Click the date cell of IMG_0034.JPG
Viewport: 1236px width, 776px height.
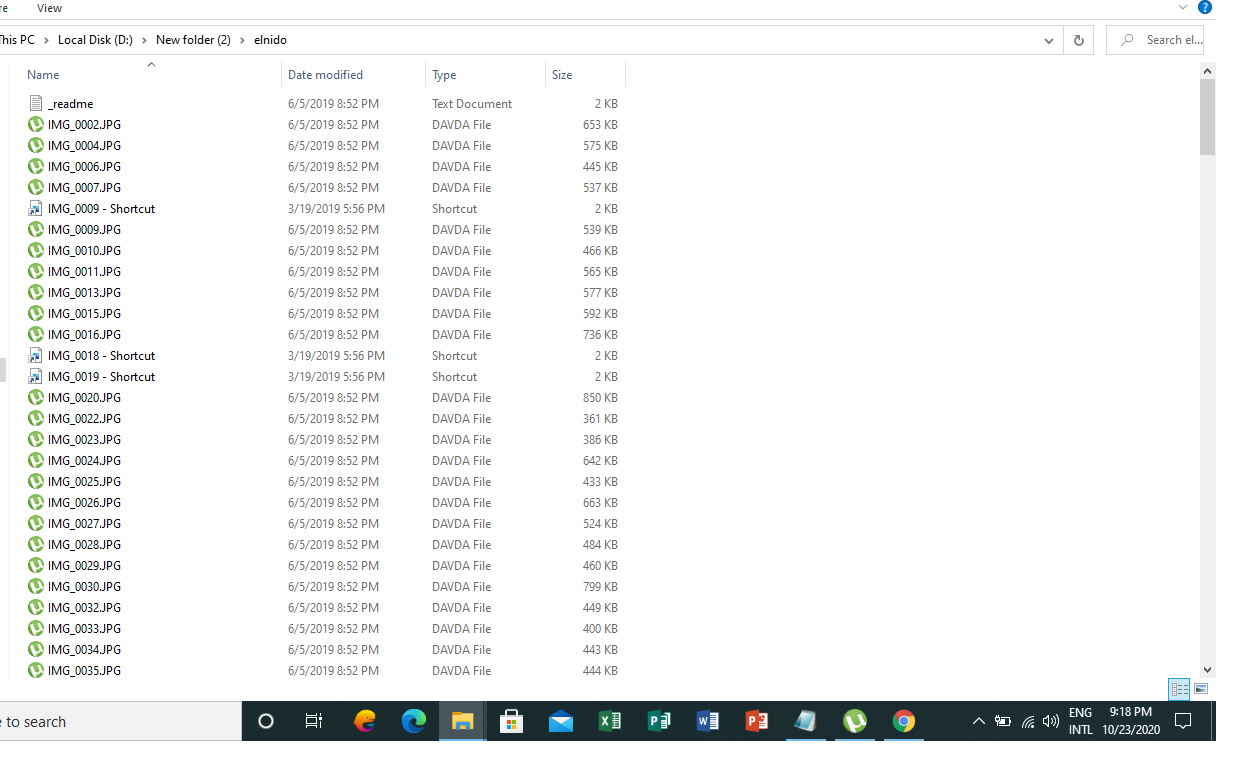coord(333,650)
